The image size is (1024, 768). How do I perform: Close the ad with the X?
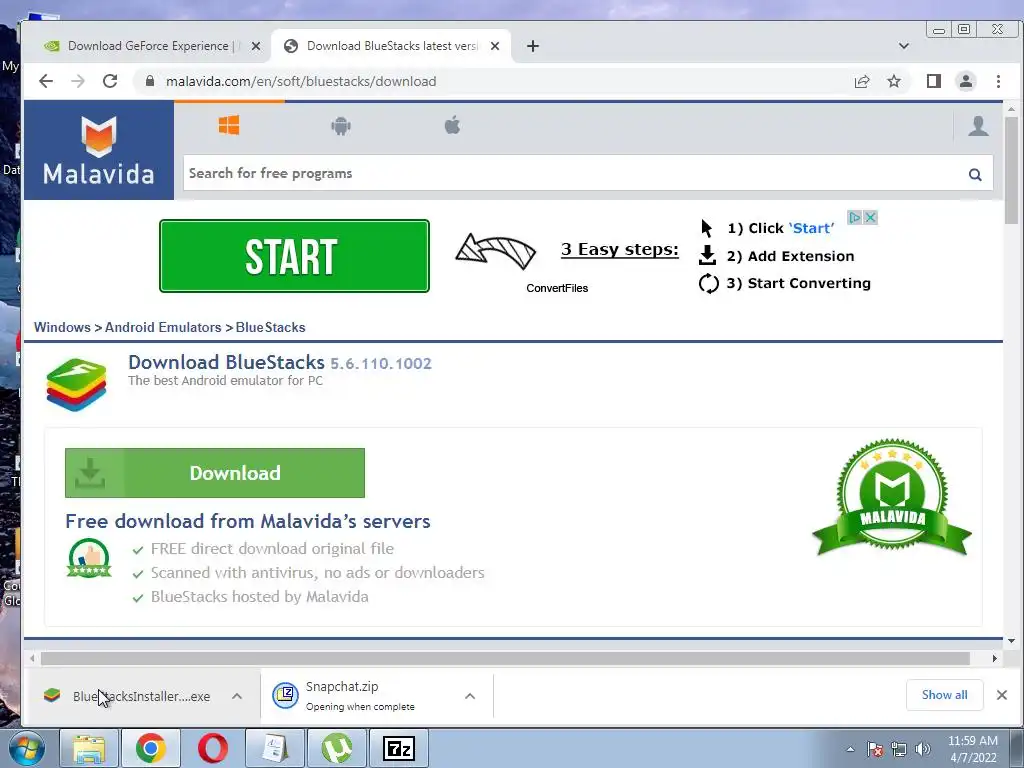(870, 217)
